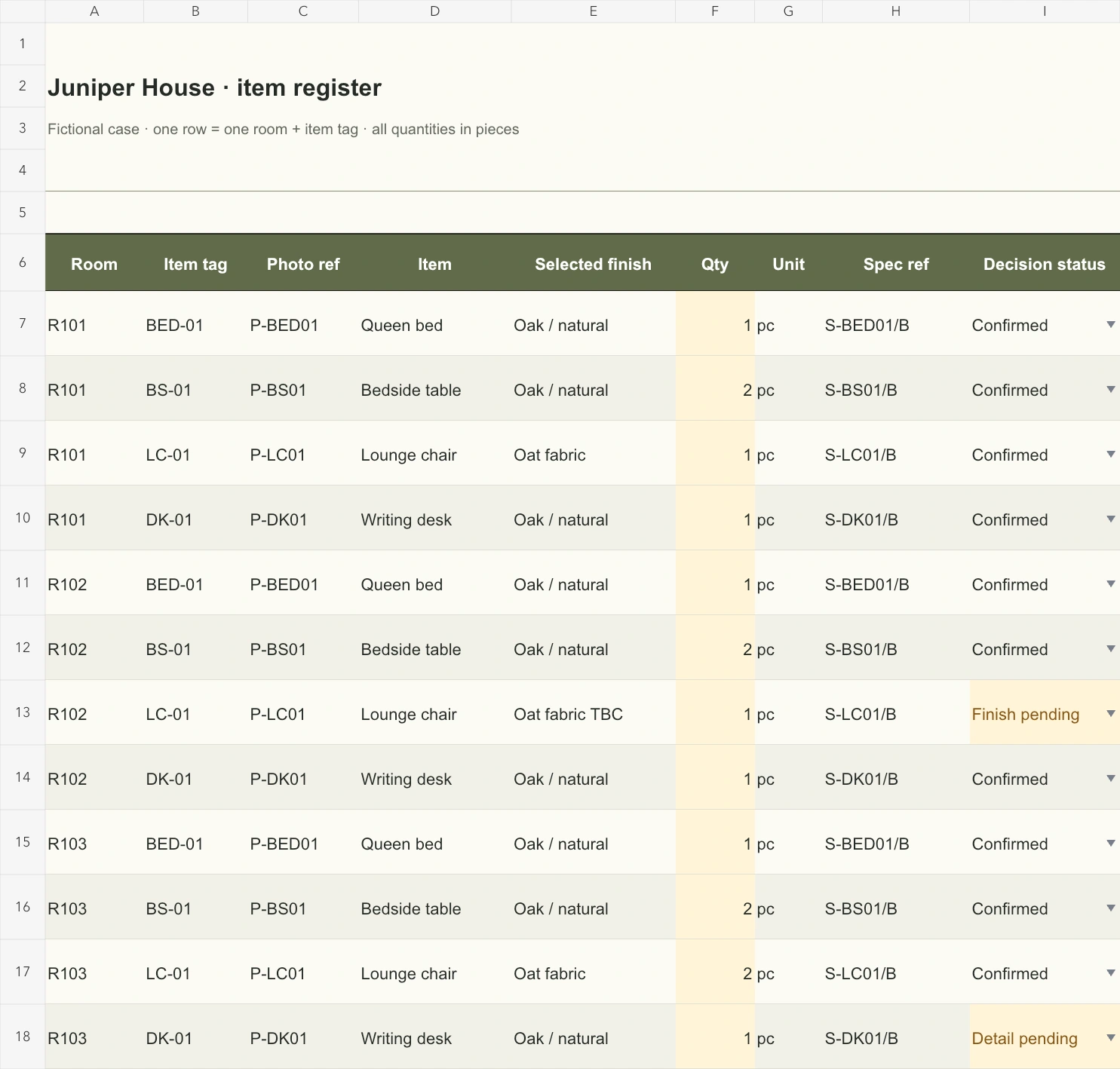Select R103 room cell in row 16

pos(94,907)
